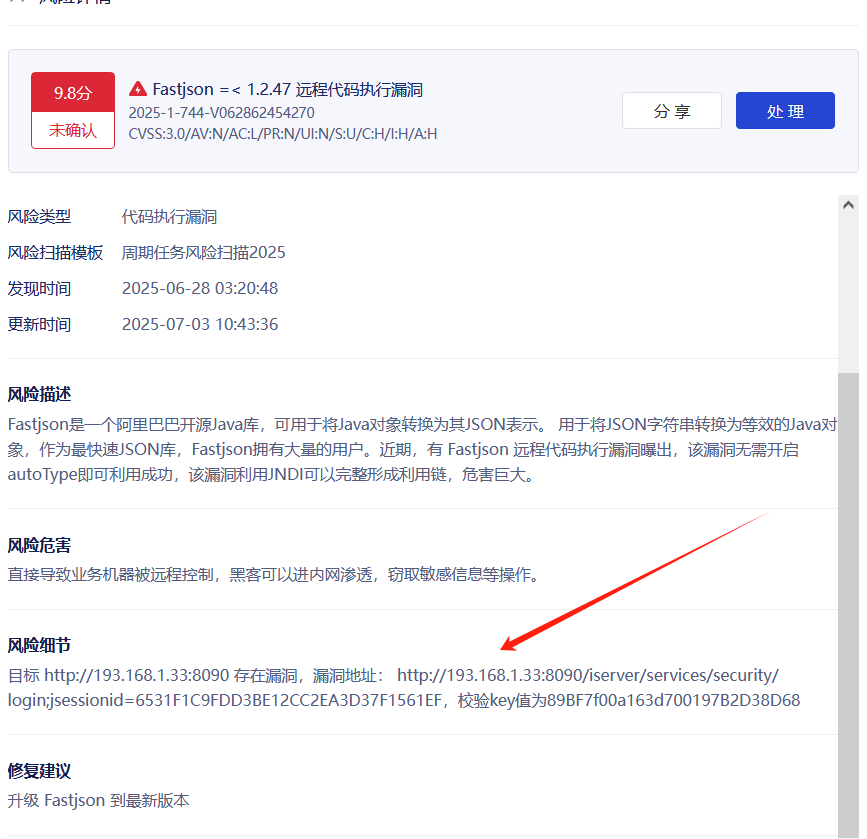Image resolution: width=867 pixels, height=839 pixels.
Task: Select the 9.8分 score badge
Action: 73,92
